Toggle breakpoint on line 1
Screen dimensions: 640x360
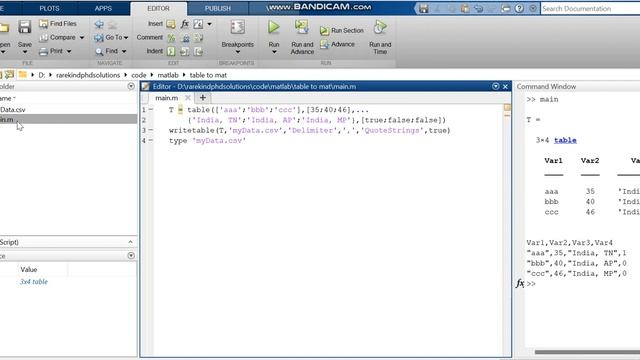pyautogui.click(x=151, y=109)
